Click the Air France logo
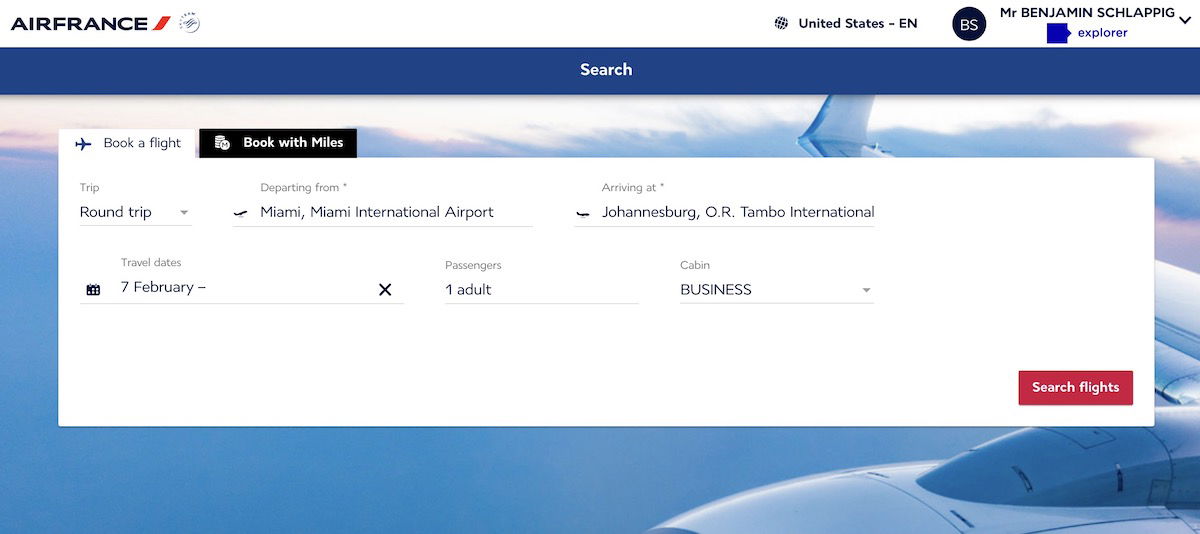This screenshot has width=1200, height=534. coord(91,23)
